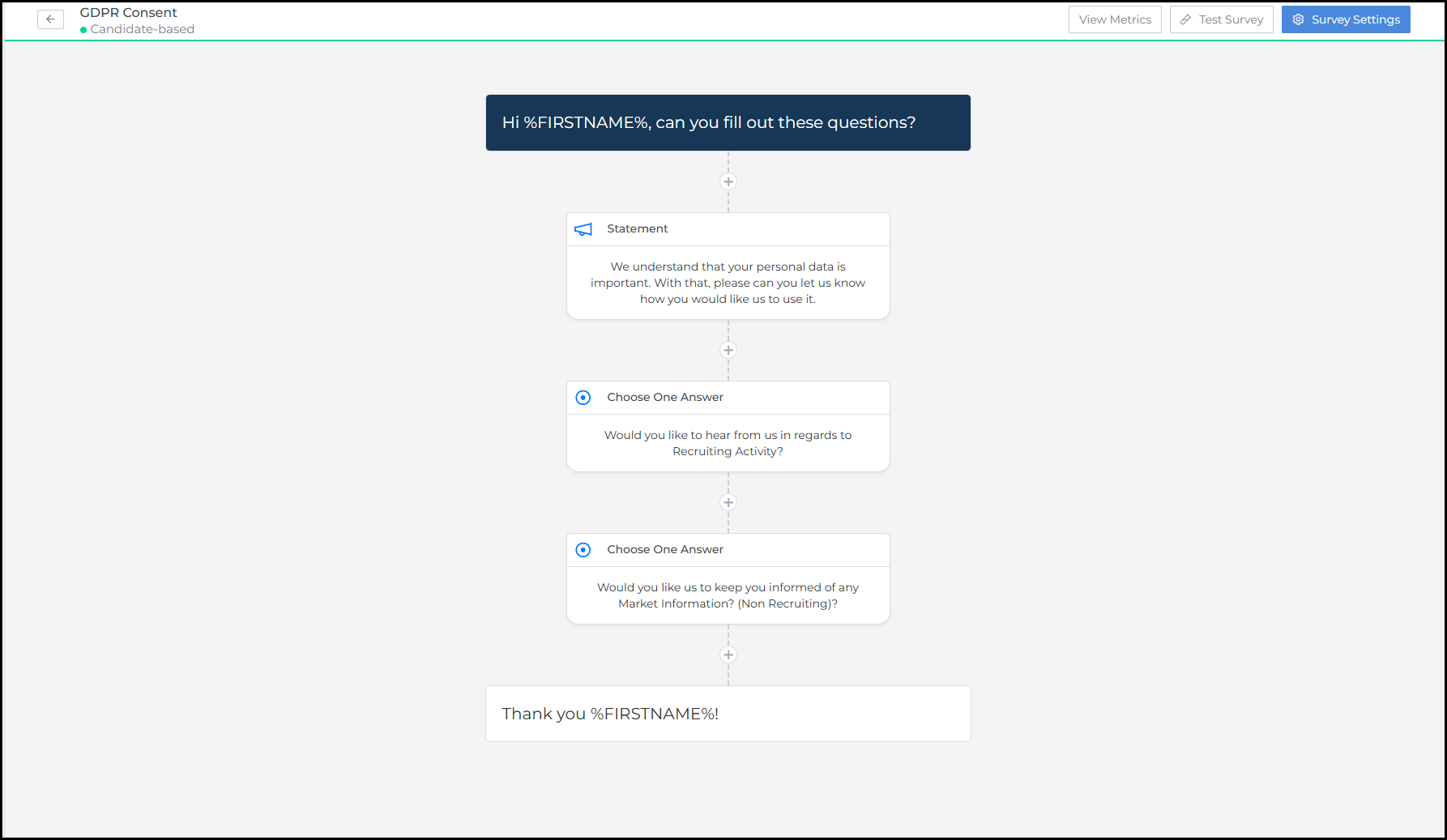This screenshot has height=840, width=1447.
Task: Edit the 'Thank you %FIRSTNAME%!' closing message
Action: (x=728, y=714)
